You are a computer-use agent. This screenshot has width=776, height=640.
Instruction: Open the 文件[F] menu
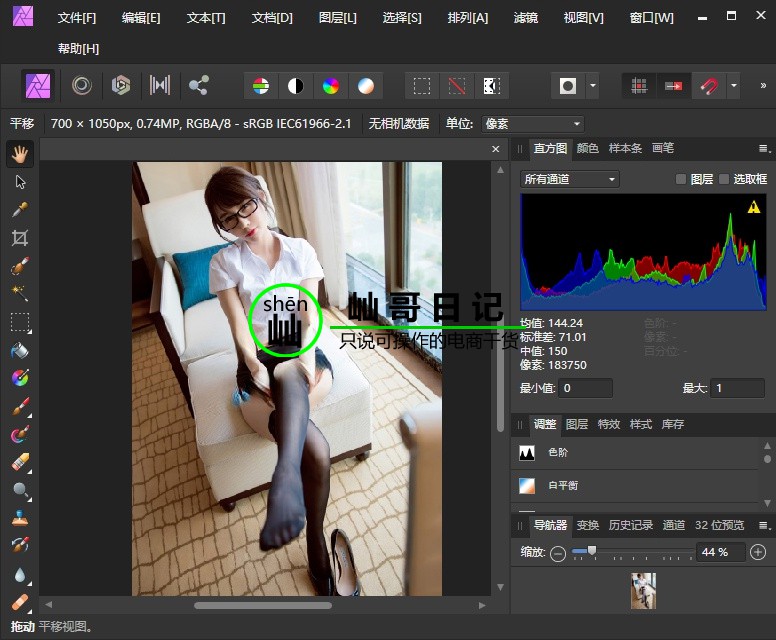[77, 18]
